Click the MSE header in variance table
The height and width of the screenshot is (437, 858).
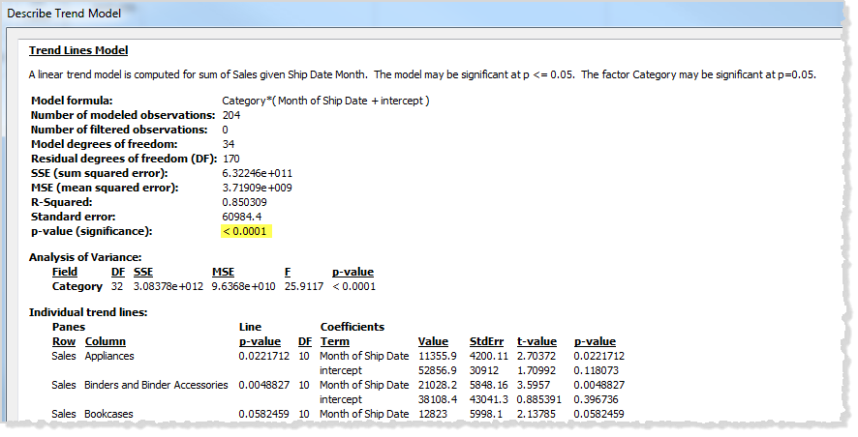coord(223,272)
